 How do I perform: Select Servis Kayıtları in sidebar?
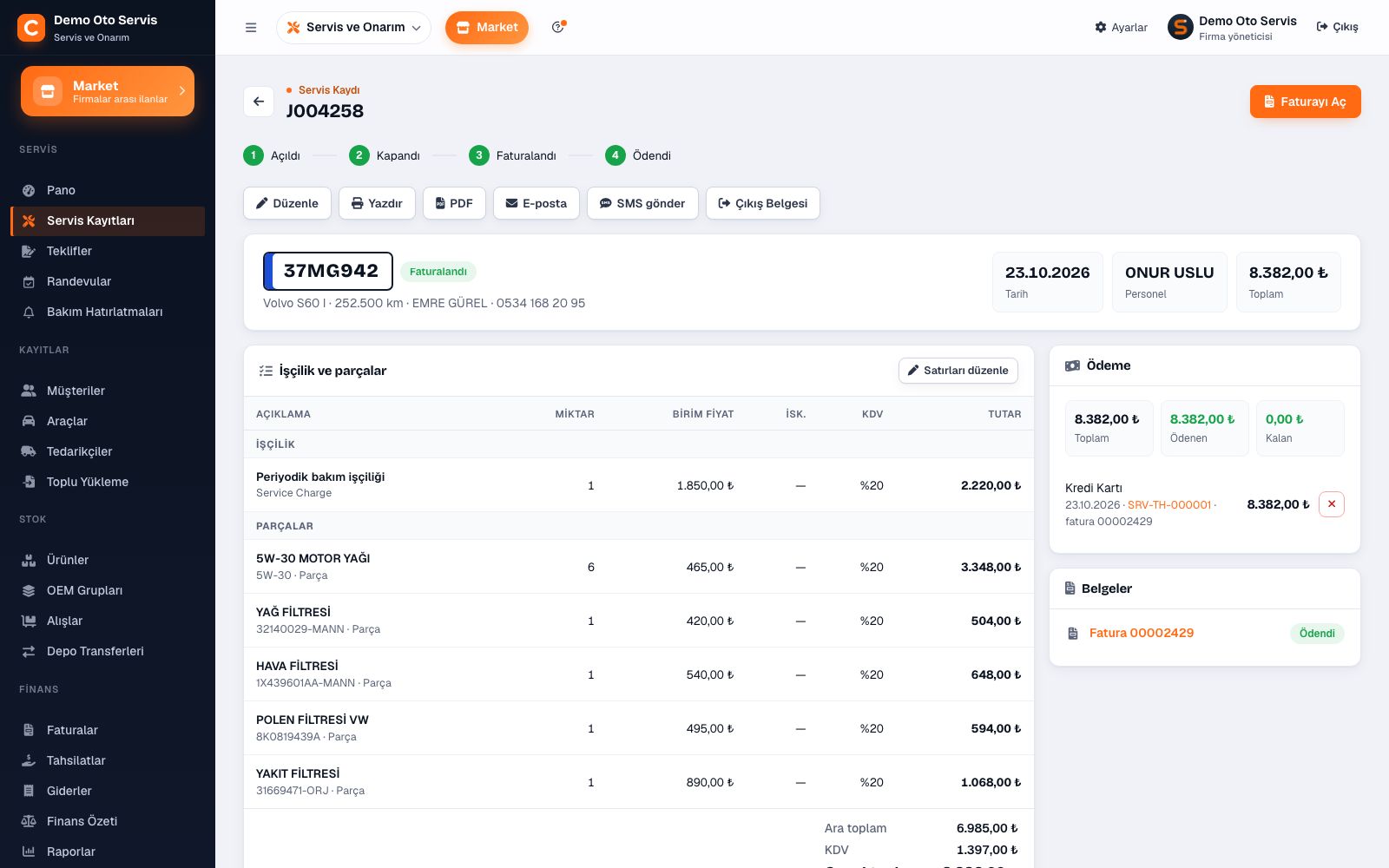108,220
